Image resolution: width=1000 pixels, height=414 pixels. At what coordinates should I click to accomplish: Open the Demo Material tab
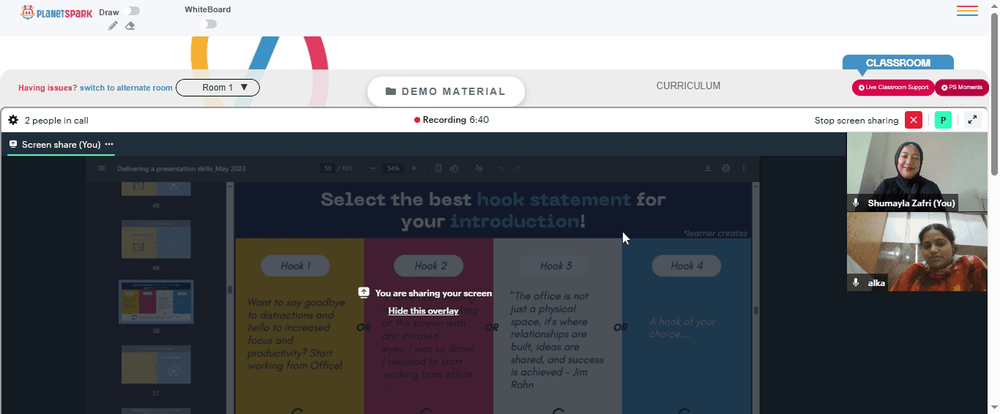click(446, 91)
